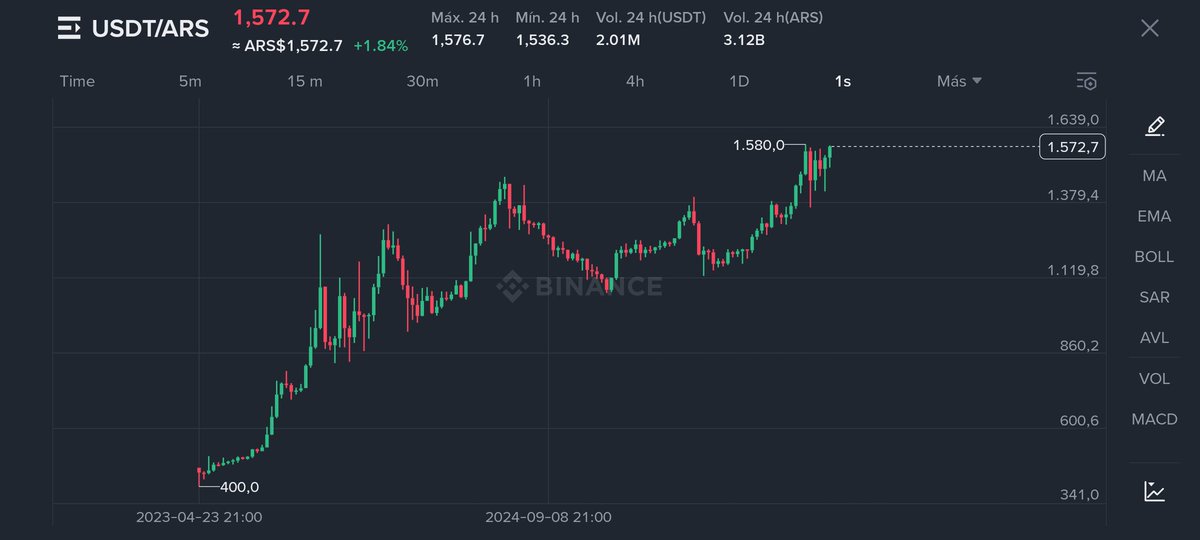Toggle the VOL indicator
Viewport: 1200px width, 540px height.
[x=1154, y=379]
